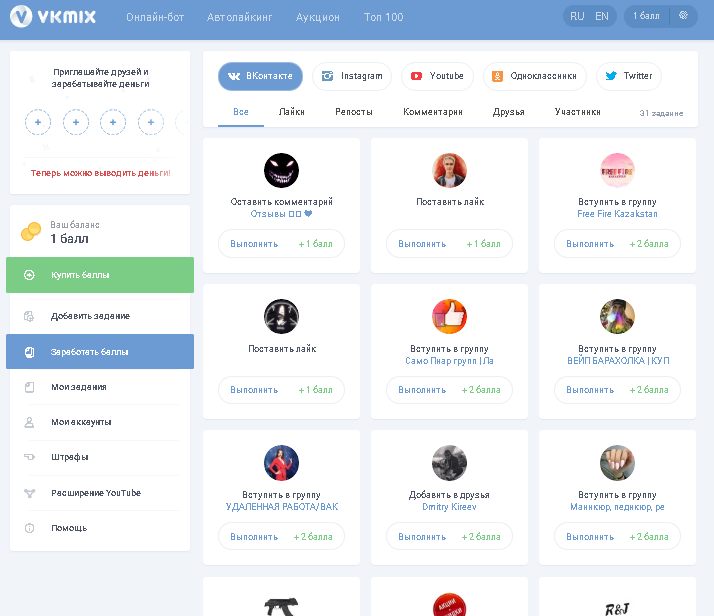Open Топ 100 in top navigation

click(383, 17)
